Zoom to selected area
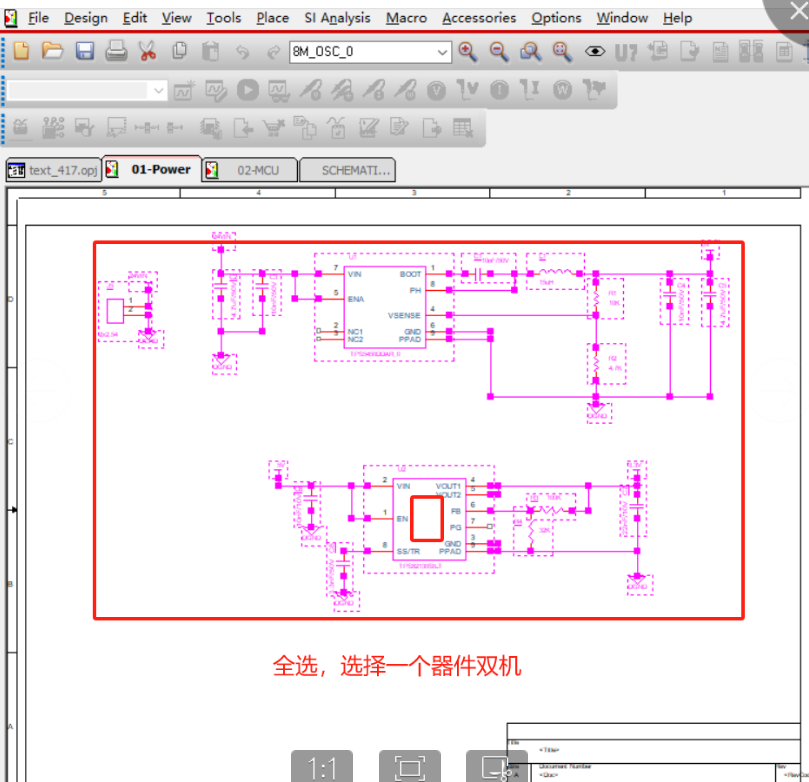This screenshot has height=782, width=809. [x=530, y=52]
